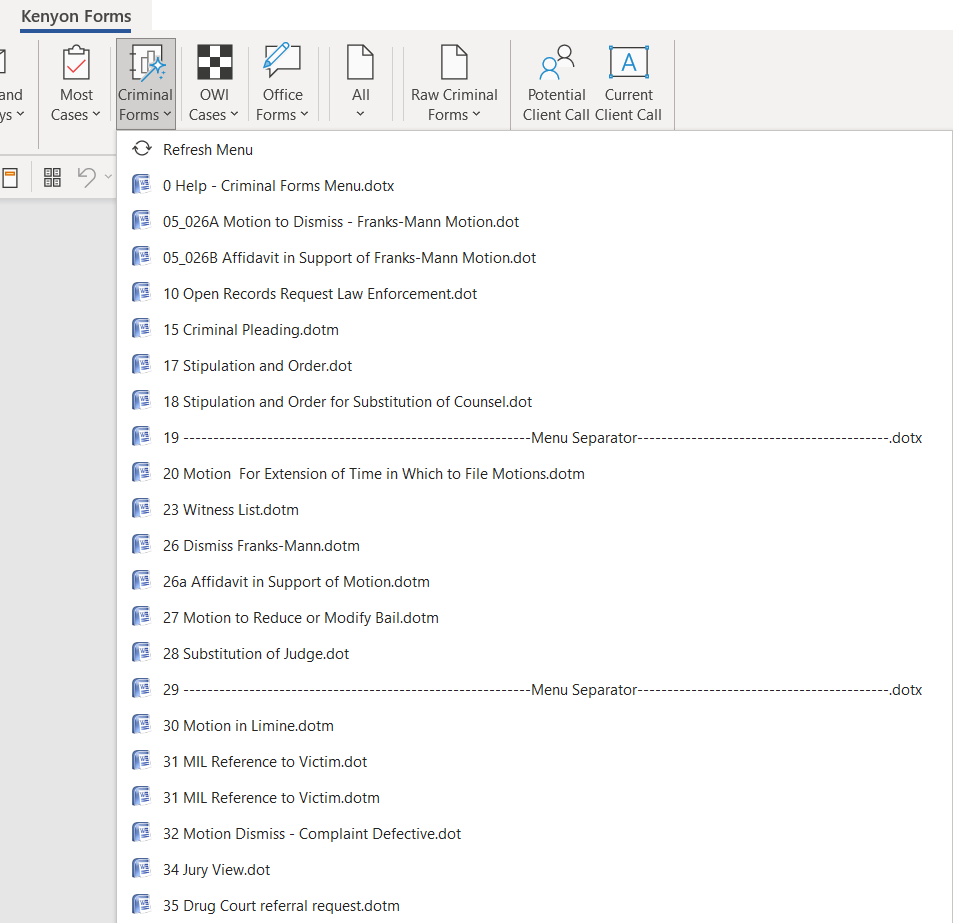
Task: Click the Current Client Call label
Action: 628,105
